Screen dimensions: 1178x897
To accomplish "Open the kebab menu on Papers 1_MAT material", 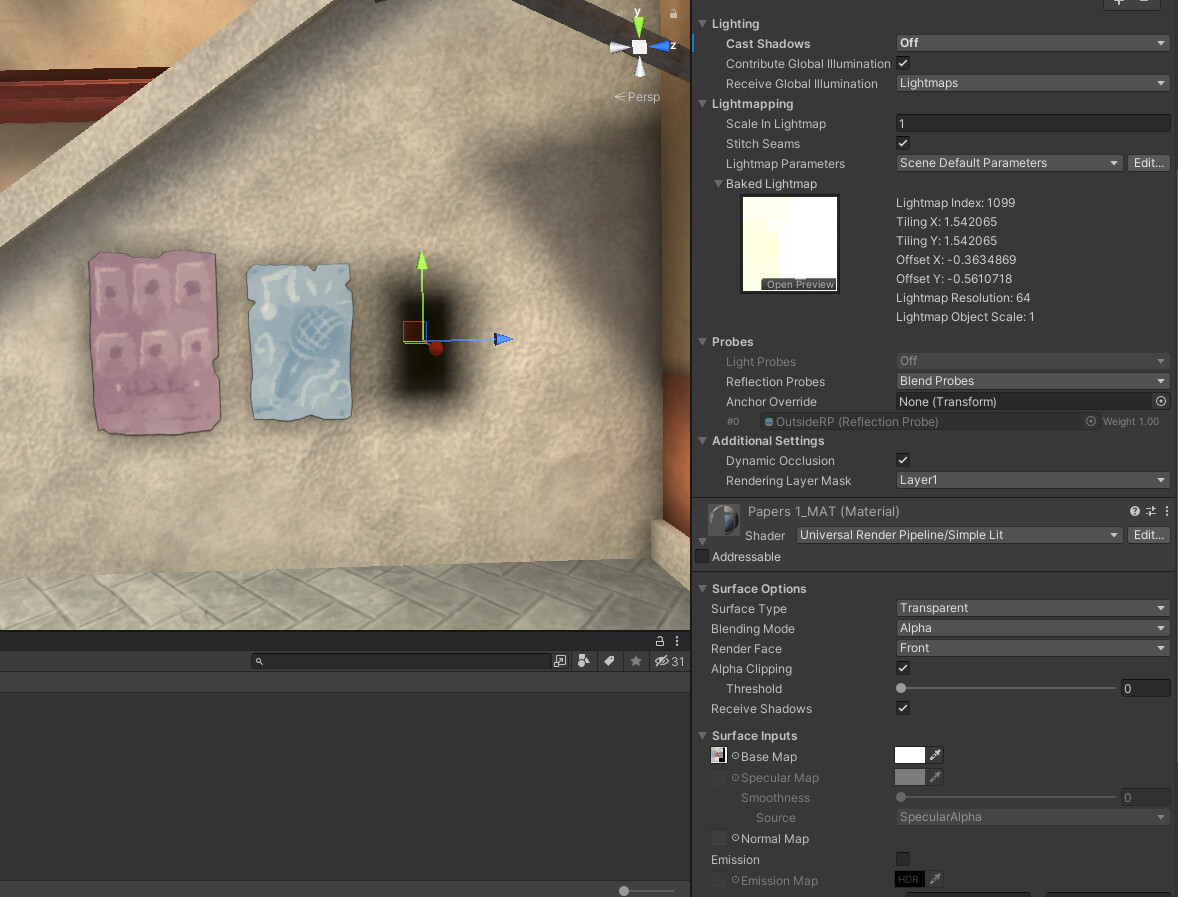I will (1166, 511).
